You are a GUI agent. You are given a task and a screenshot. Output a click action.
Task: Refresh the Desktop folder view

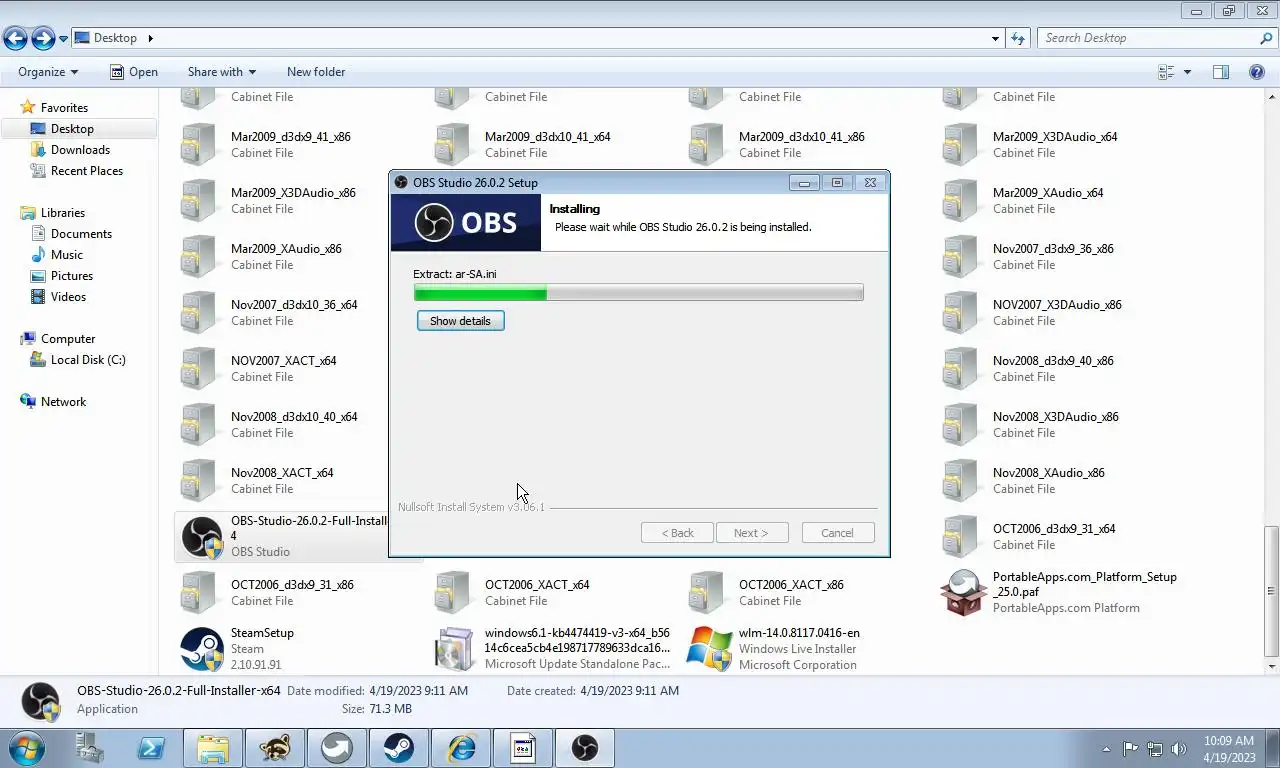[x=1018, y=38]
